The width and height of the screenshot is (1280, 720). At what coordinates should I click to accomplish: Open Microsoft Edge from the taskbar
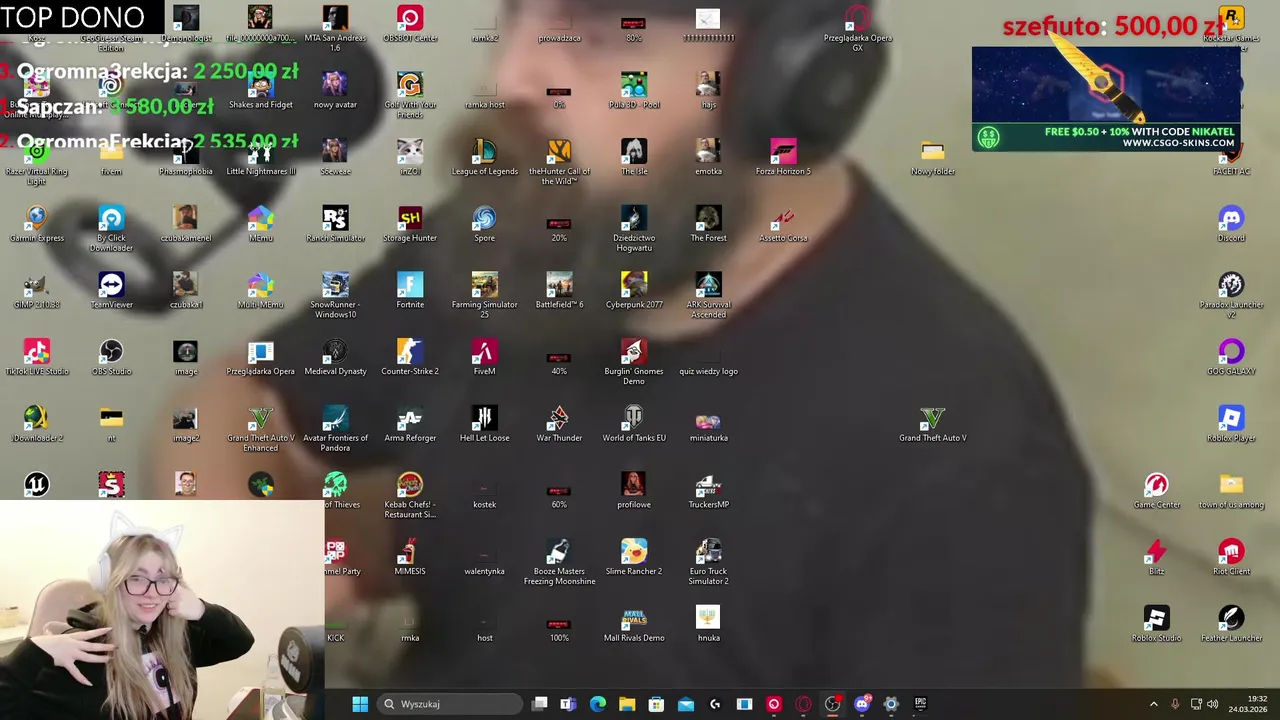pyautogui.click(x=598, y=704)
